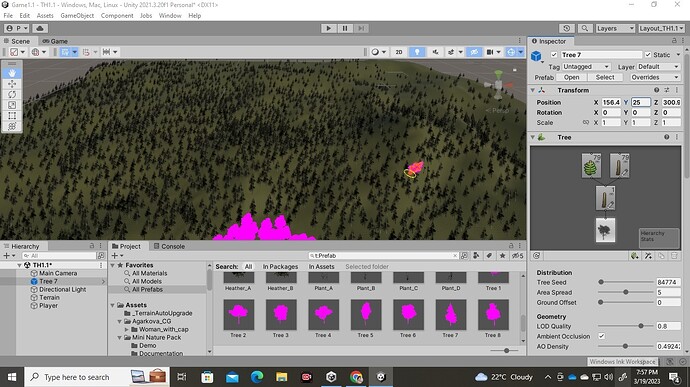Select the Hand view tool
The height and width of the screenshot is (387, 690).
point(12,73)
